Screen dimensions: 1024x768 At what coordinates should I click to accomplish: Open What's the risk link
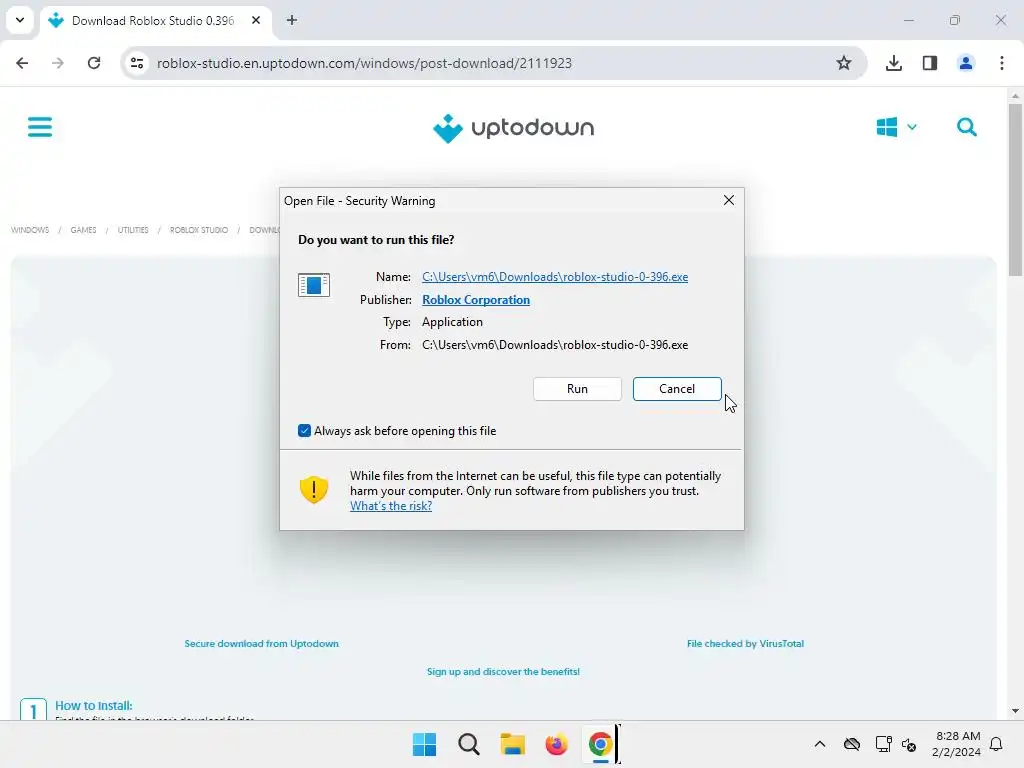(391, 506)
